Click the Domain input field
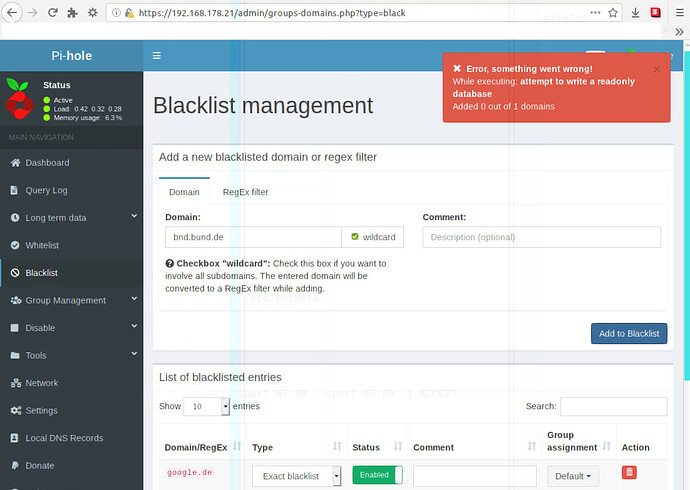690x490 pixels. pos(253,237)
